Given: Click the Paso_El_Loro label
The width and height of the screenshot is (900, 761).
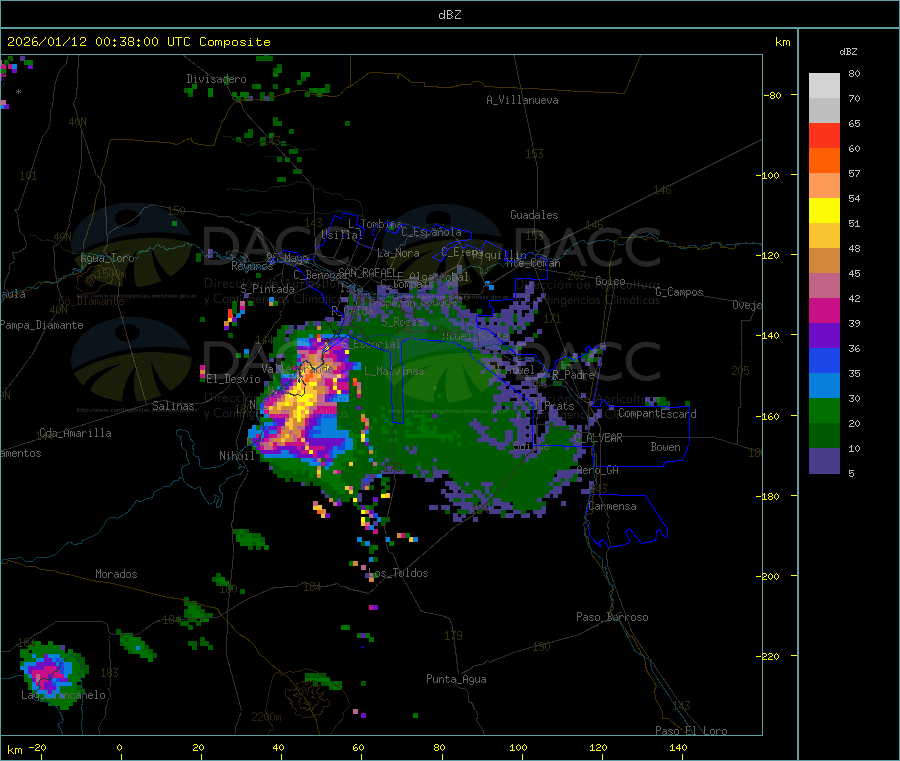Looking at the screenshot, I should 692,731.
